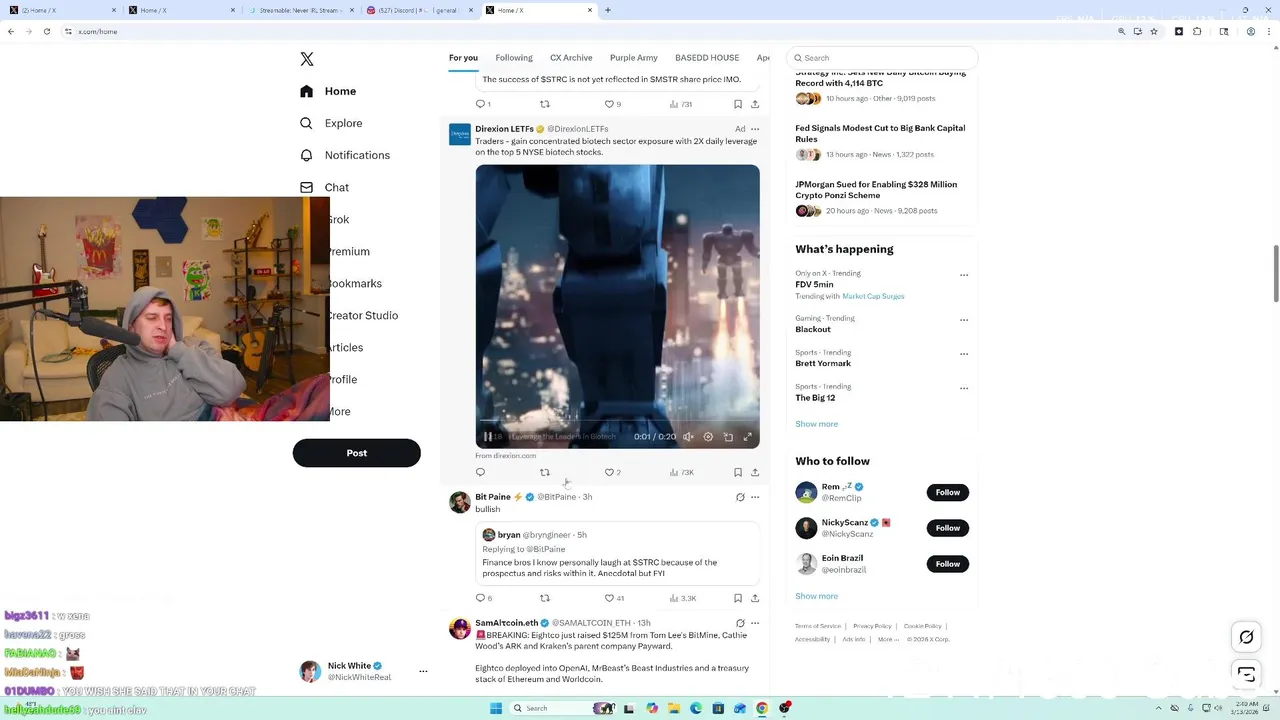Switch to the BASEDD HOUSE tab
Image resolution: width=1280 pixels, height=720 pixels.
tap(707, 58)
